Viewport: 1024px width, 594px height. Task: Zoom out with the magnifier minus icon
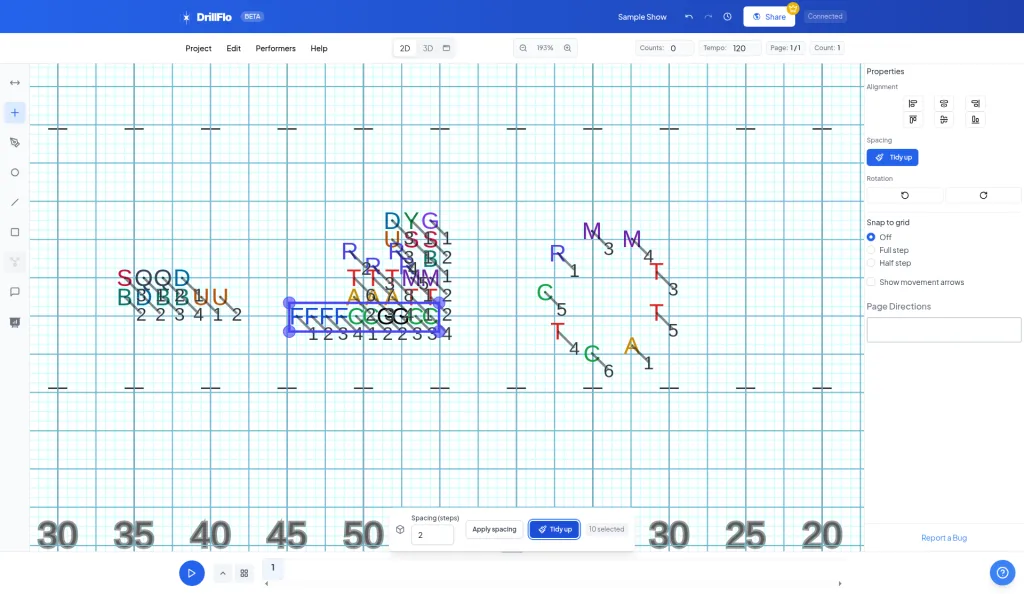tap(523, 48)
